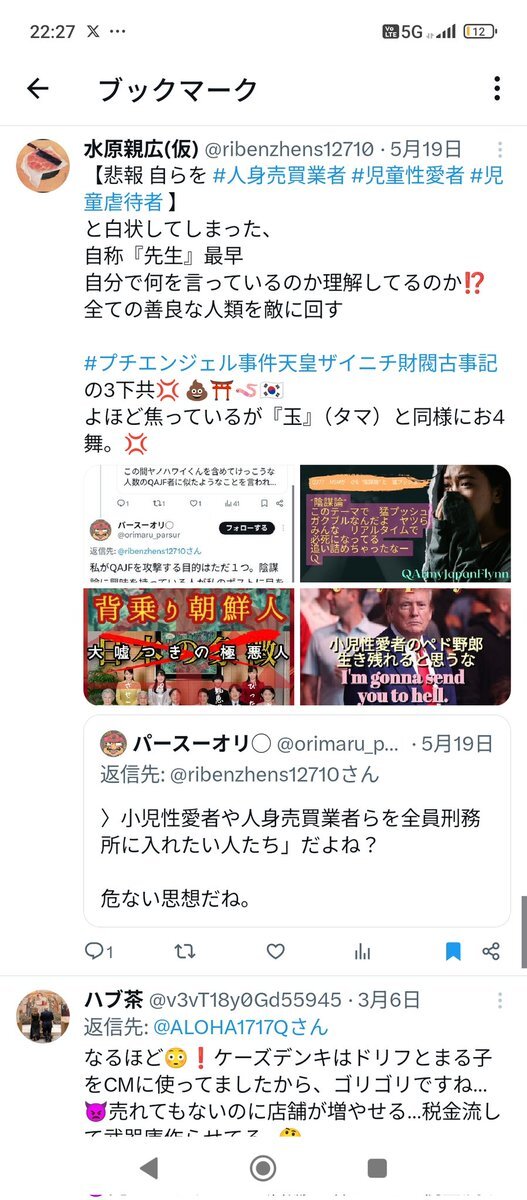Open 水原親広(仮) profile avatar
Screen dimensions: 527x1200
(43, 165)
